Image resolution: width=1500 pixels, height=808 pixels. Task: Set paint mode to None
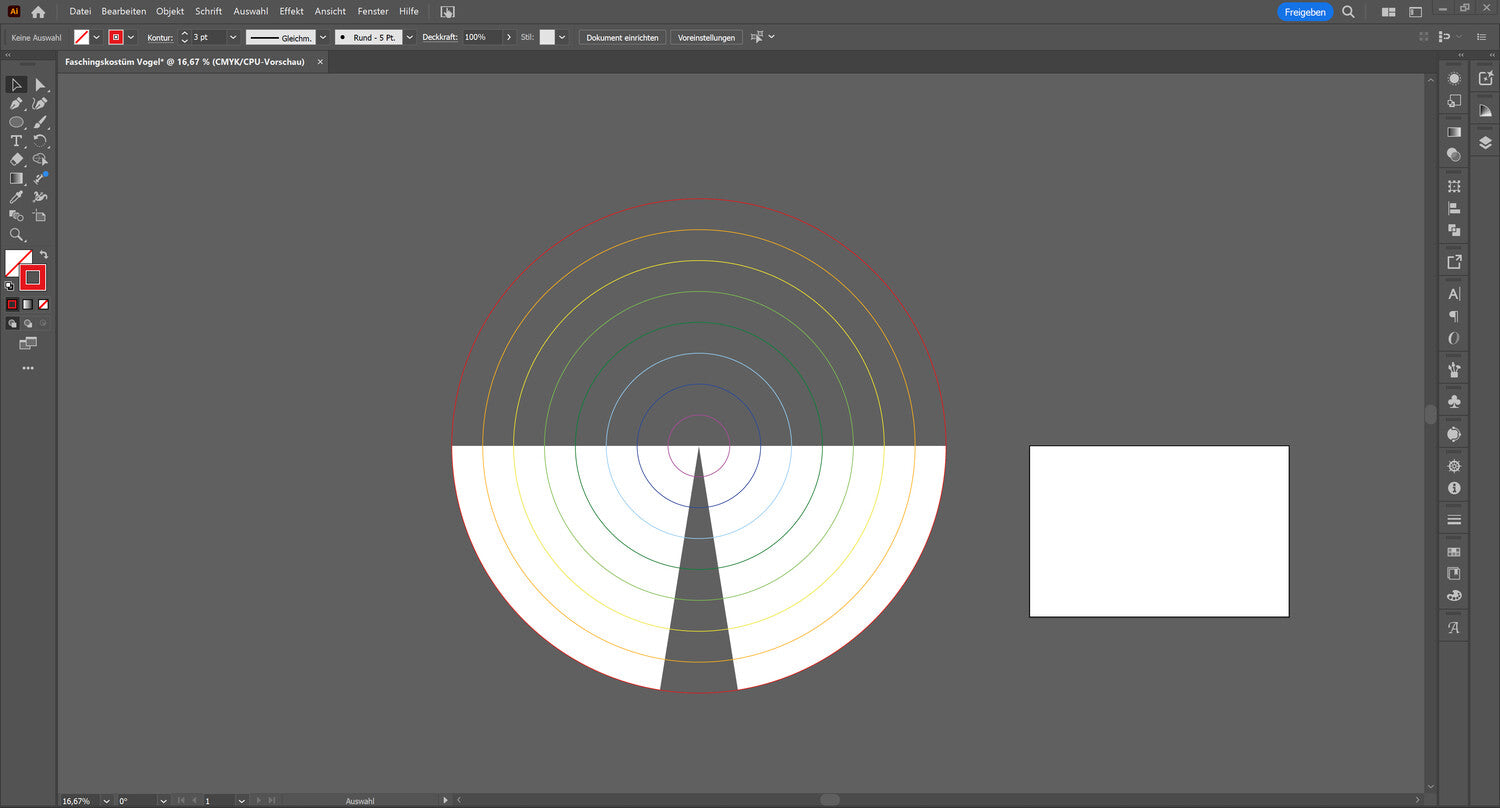43,304
